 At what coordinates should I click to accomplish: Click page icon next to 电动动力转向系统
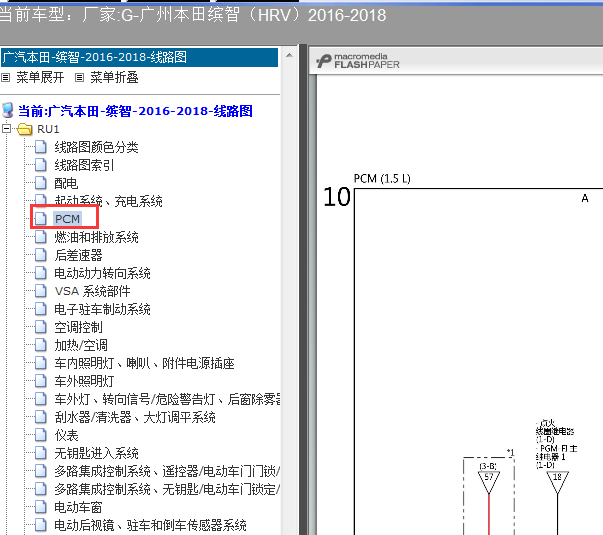point(41,273)
